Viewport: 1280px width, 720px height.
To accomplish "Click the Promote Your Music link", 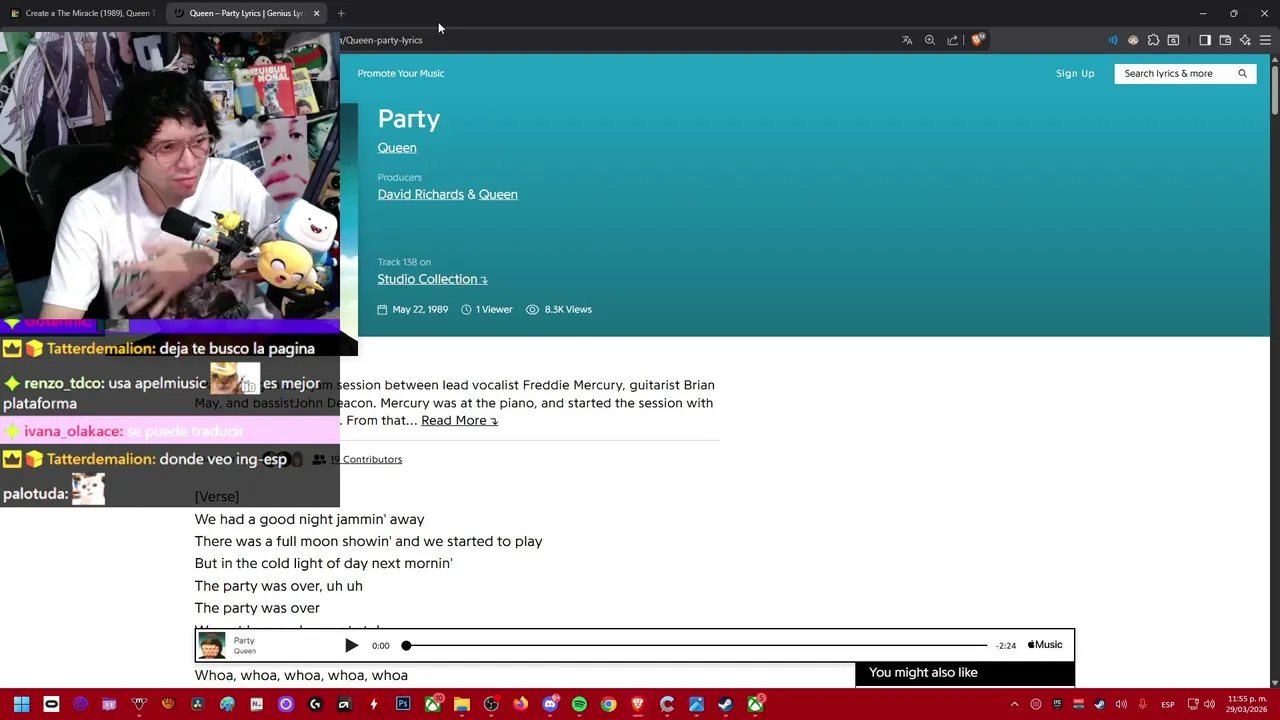I will [401, 73].
